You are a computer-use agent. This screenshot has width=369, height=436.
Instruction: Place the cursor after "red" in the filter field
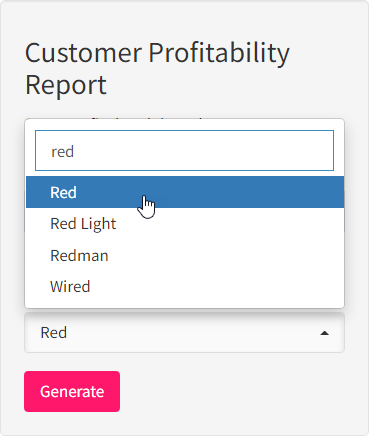pos(75,152)
